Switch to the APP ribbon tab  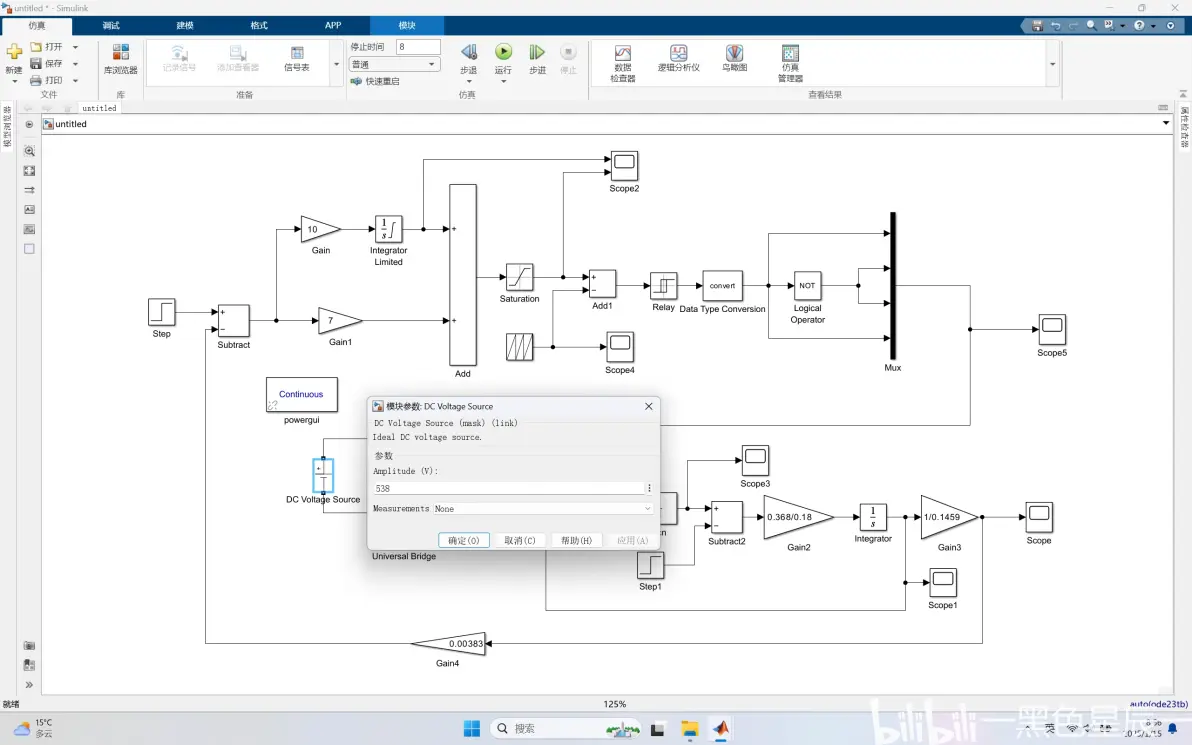click(333, 25)
